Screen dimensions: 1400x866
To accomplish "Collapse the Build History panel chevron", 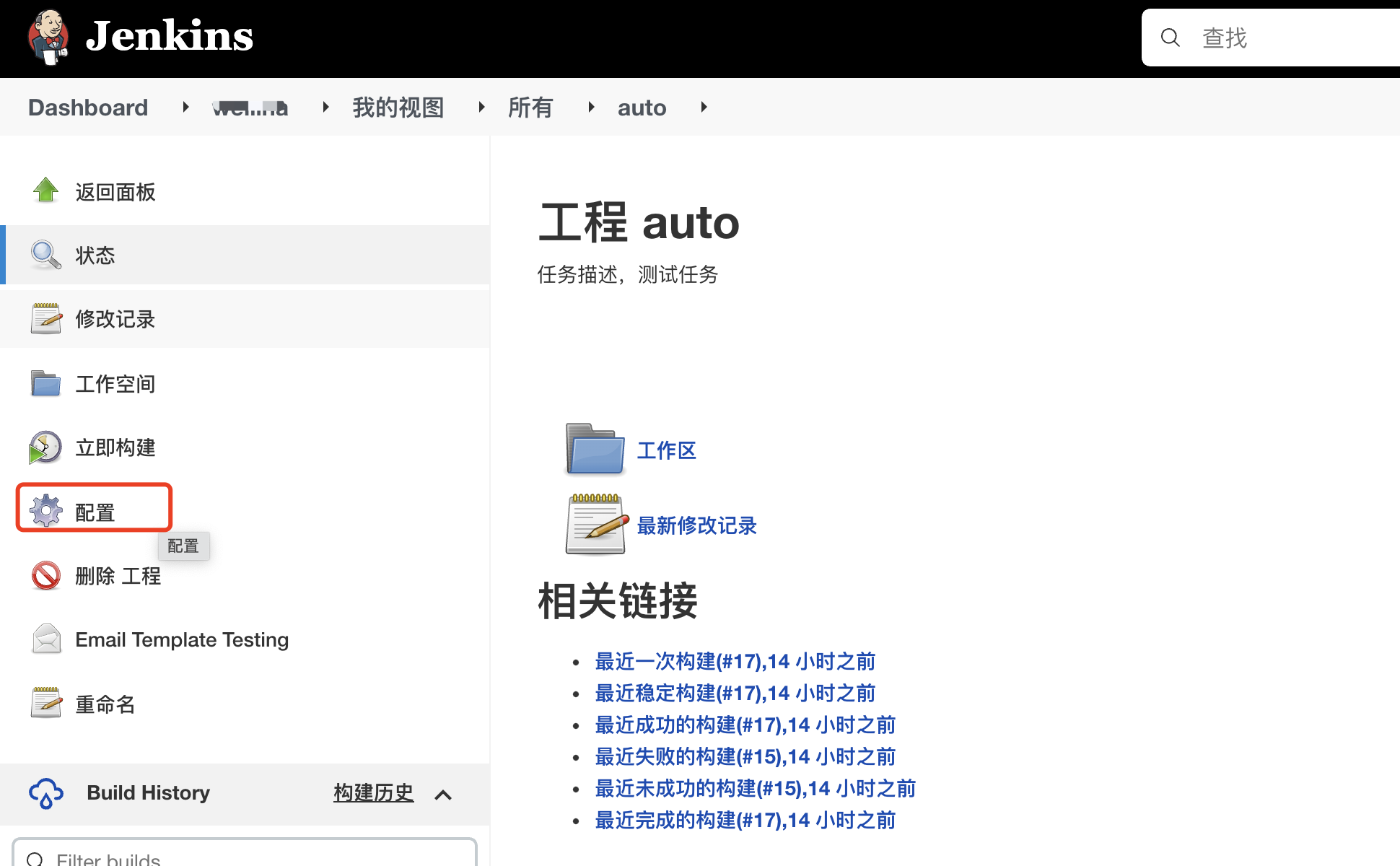I will tap(443, 795).
